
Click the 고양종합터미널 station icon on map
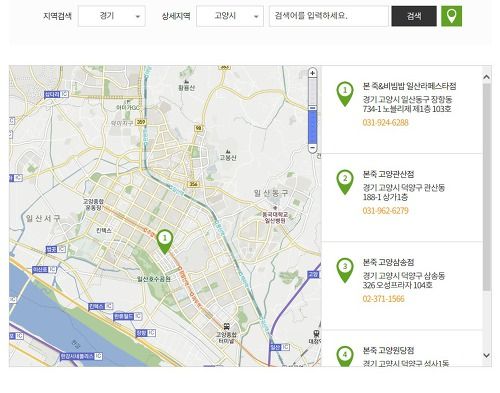point(226,326)
